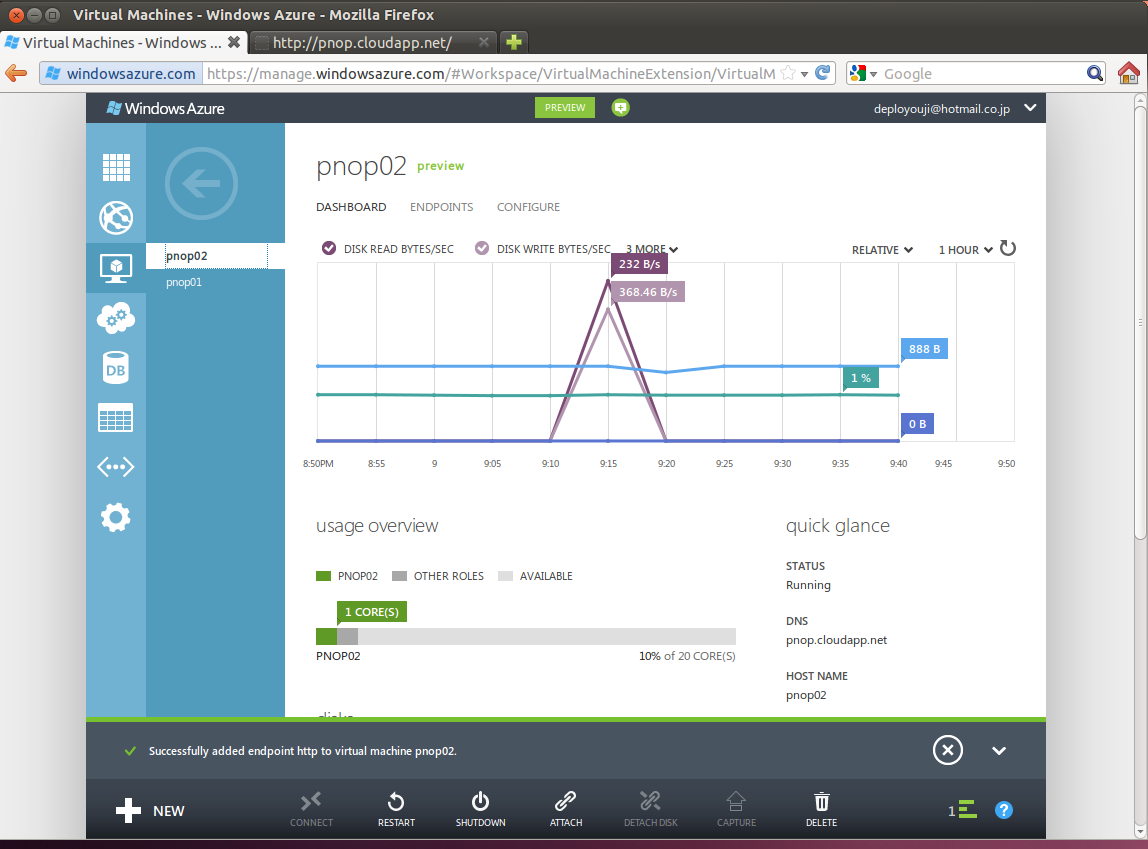
Task: Expand notification details chevron
Action: (999, 750)
